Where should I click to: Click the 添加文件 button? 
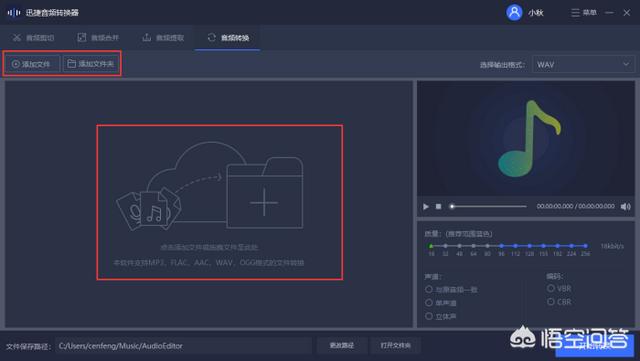coord(32,64)
